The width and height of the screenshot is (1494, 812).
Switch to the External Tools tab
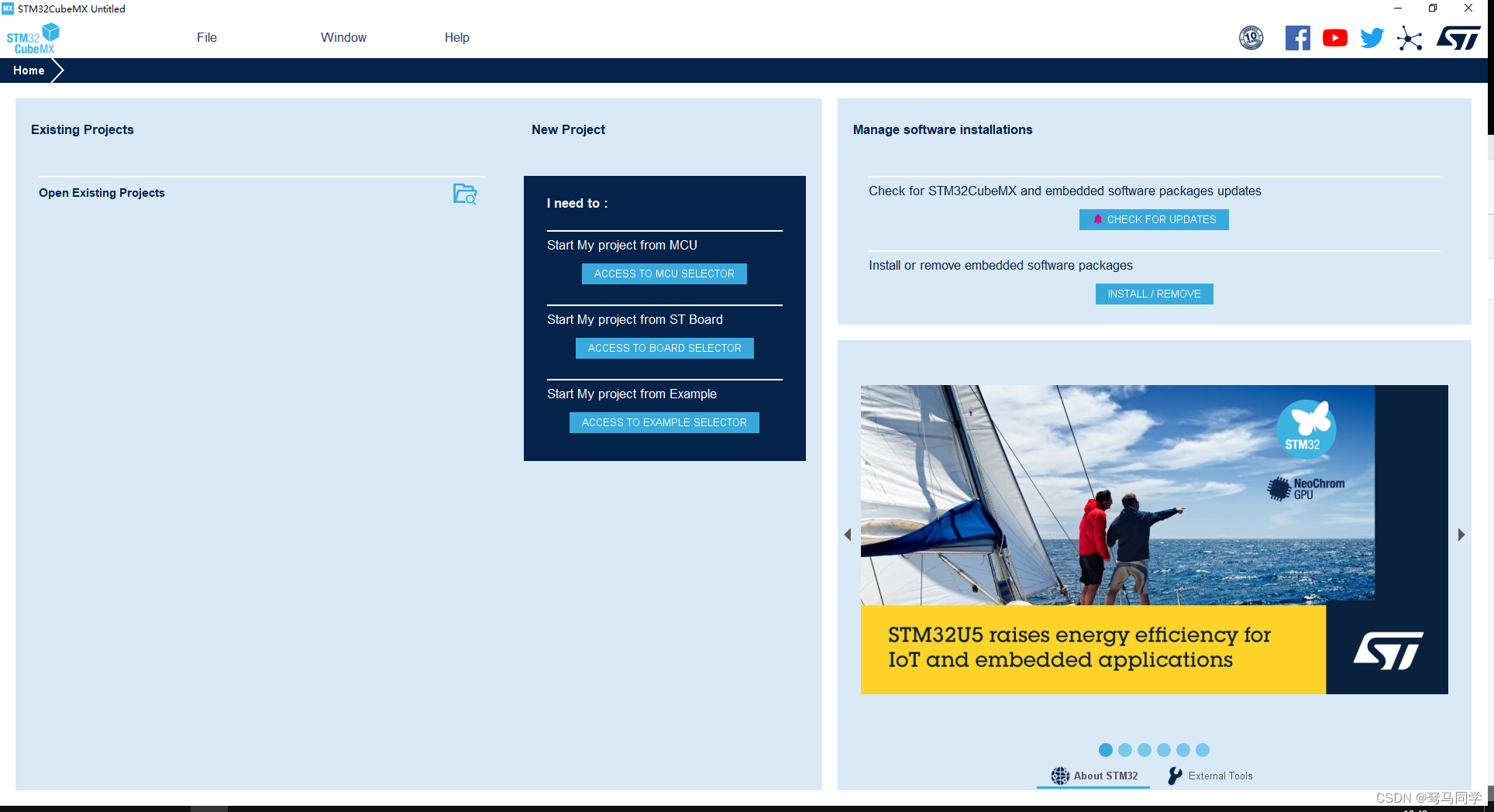click(x=1210, y=776)
